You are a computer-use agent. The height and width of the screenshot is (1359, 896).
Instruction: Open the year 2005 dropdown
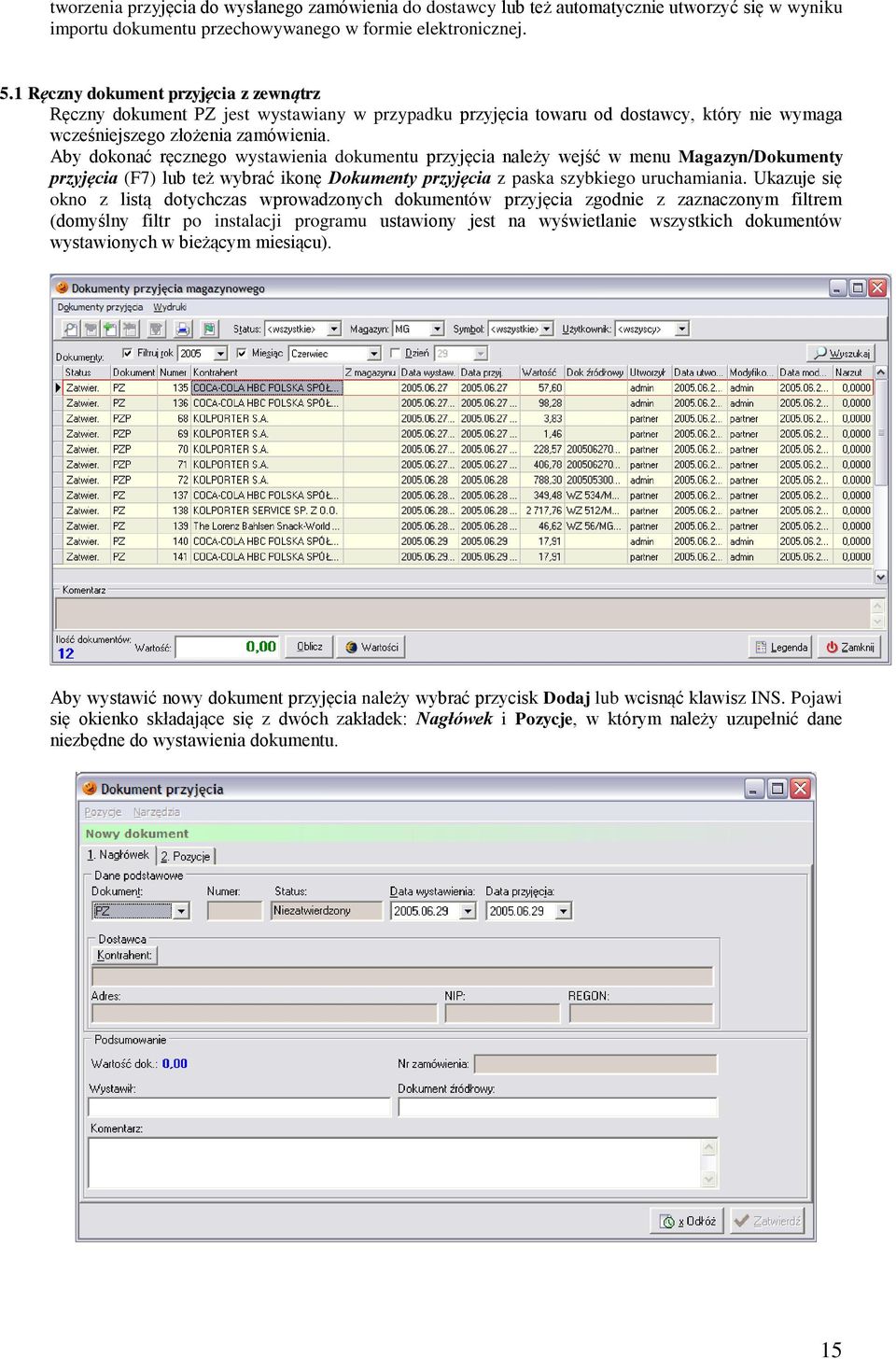pyautogui.click(x=221, y=354)
